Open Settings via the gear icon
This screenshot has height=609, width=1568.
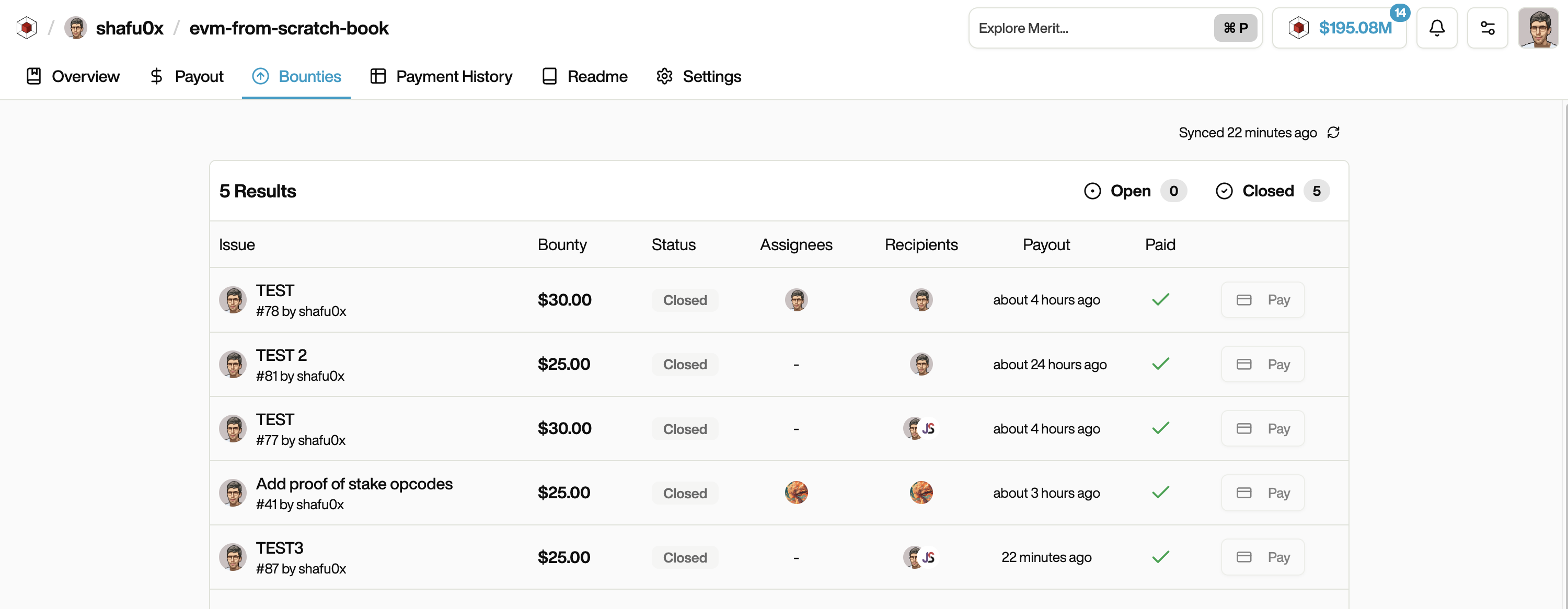pyautogui.click(x=664, y=76)
